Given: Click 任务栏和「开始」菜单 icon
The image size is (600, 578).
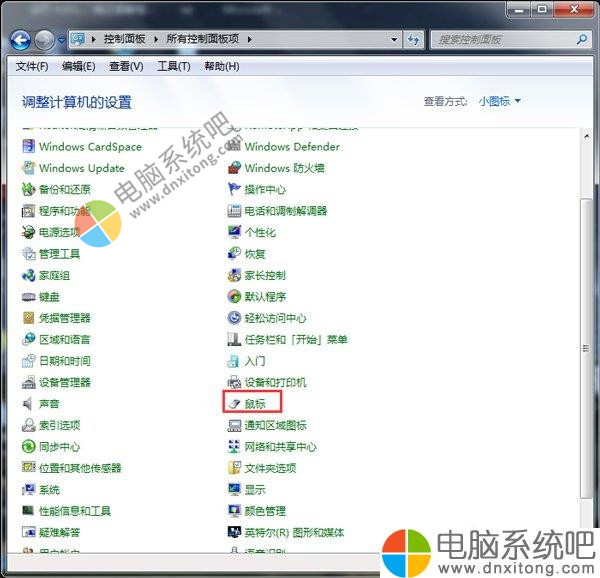Looking at the screenshot, I should pos(234,339).
